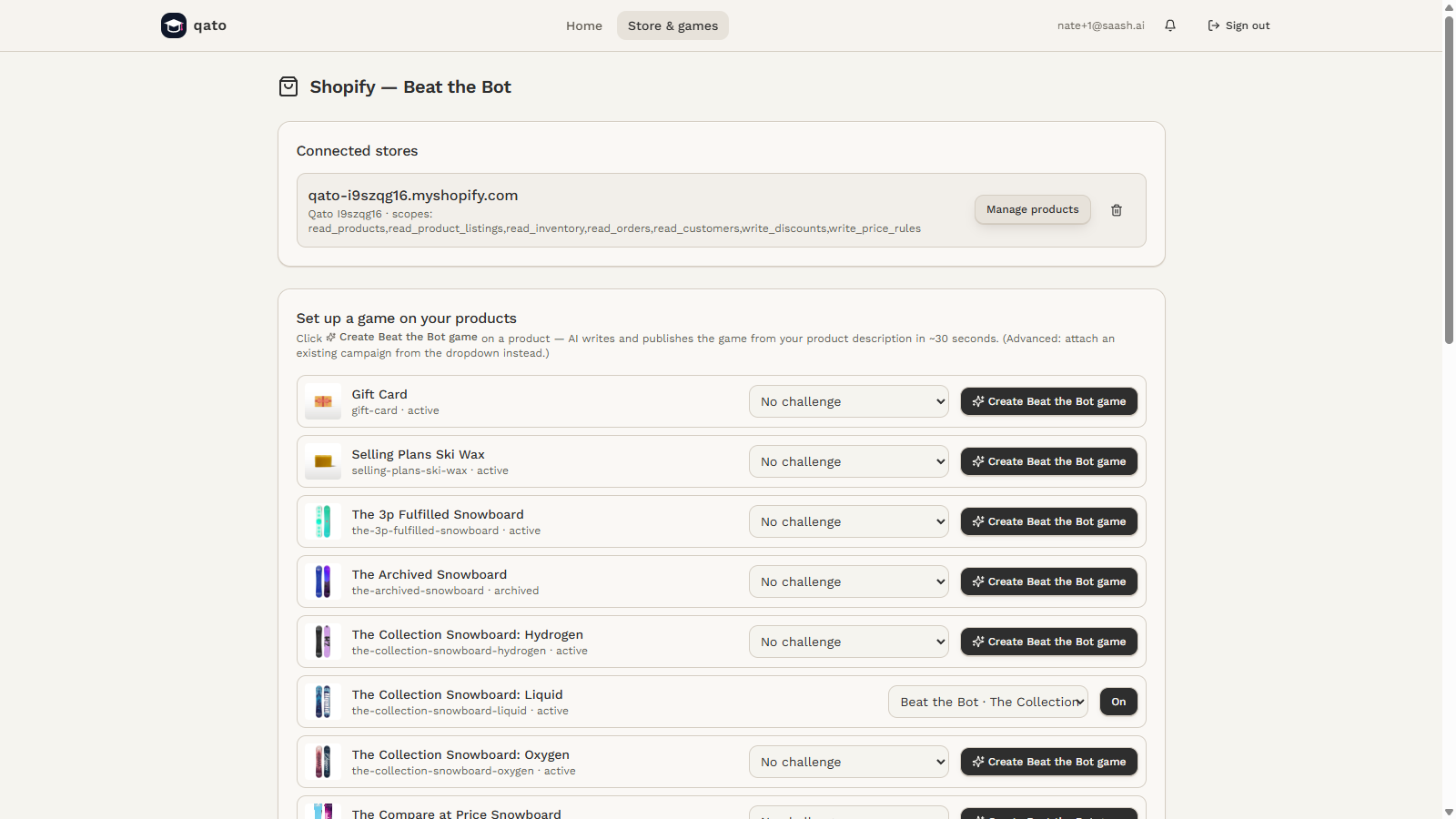Screen dimensions: 1456x819
Task: Click the Collection Snowboard: Hydrogen thumbnail
Action: click(x=323, y=642)
